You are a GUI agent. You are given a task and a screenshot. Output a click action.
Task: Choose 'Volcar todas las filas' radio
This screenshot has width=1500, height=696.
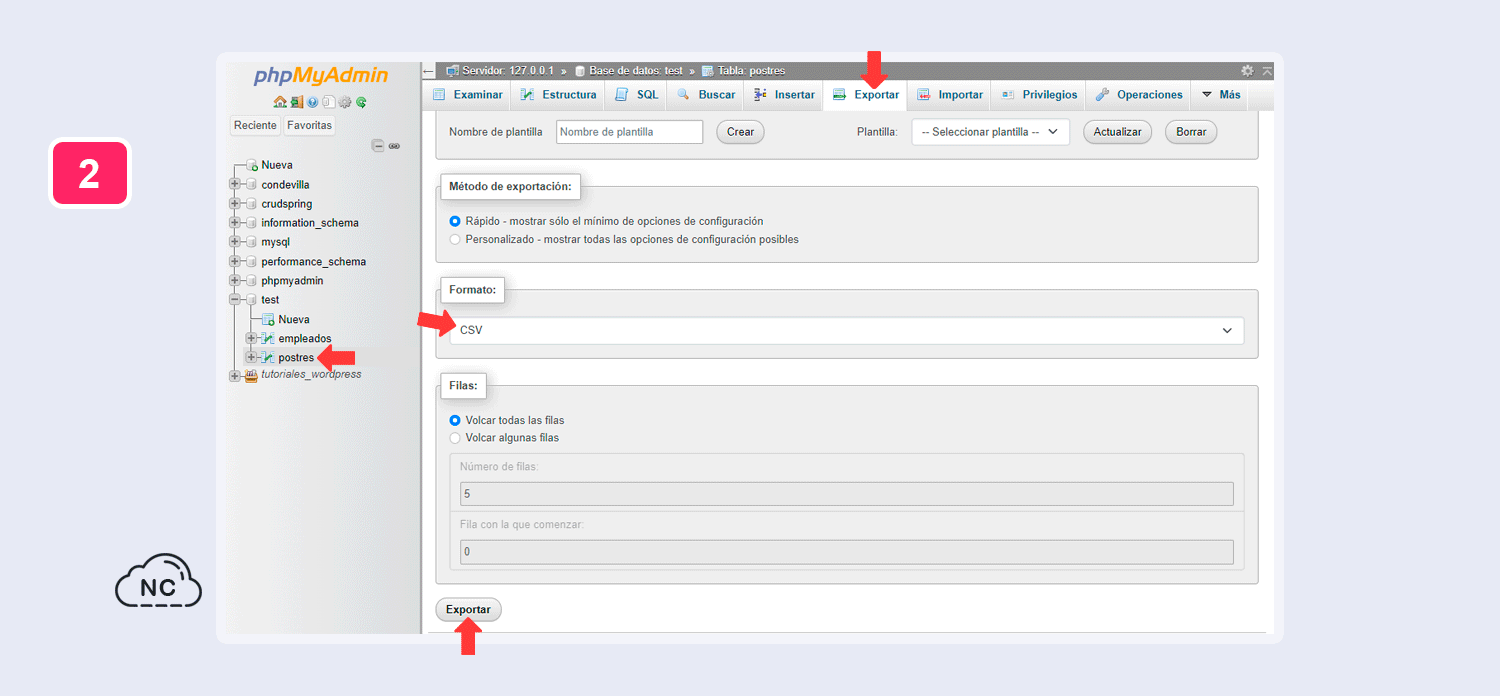(x=455, y=420)
